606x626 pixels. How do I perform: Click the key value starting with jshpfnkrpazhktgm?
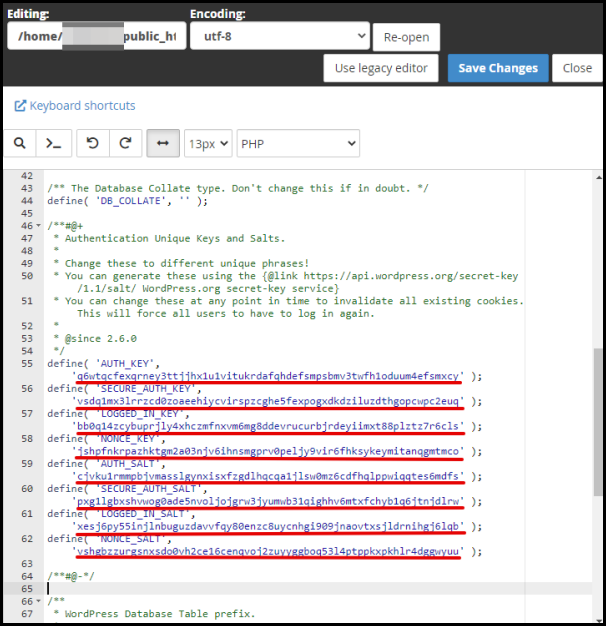click(x=268, y=451)
